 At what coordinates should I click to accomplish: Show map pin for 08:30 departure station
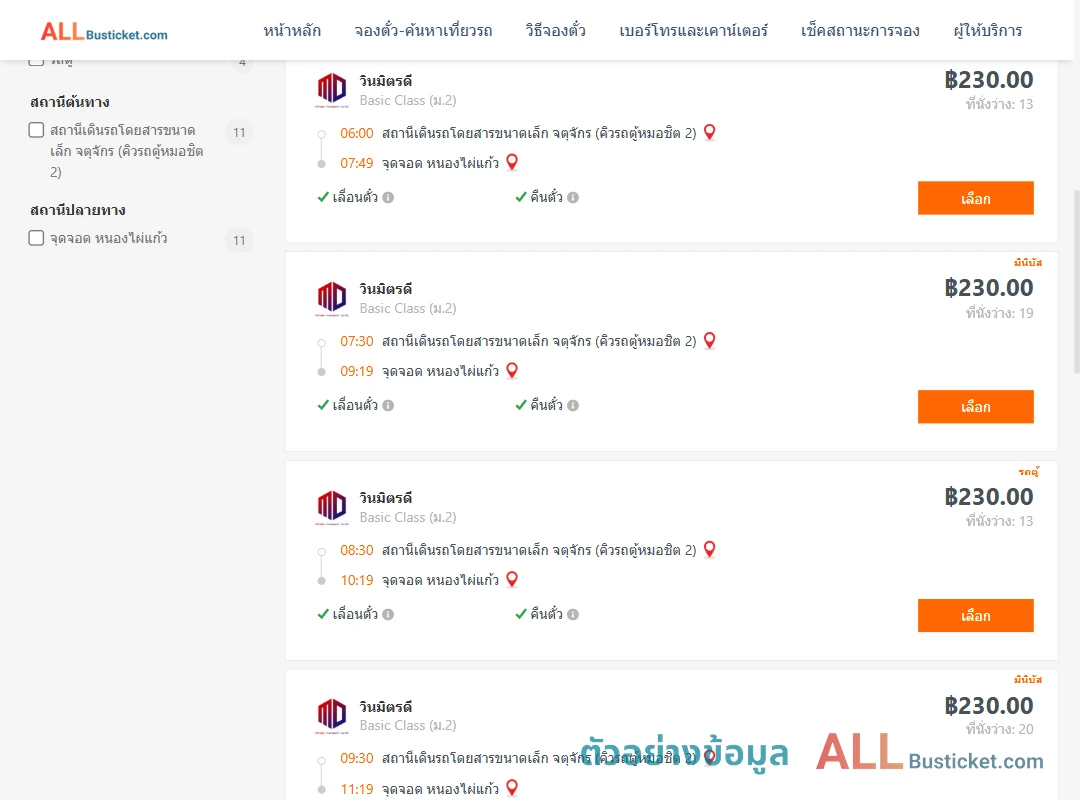pyautogui.click(x=709, y=549)
